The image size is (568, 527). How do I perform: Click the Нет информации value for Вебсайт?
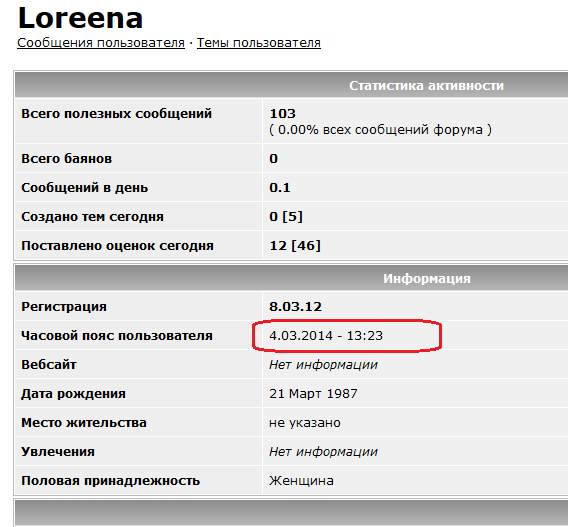point(323,365)
